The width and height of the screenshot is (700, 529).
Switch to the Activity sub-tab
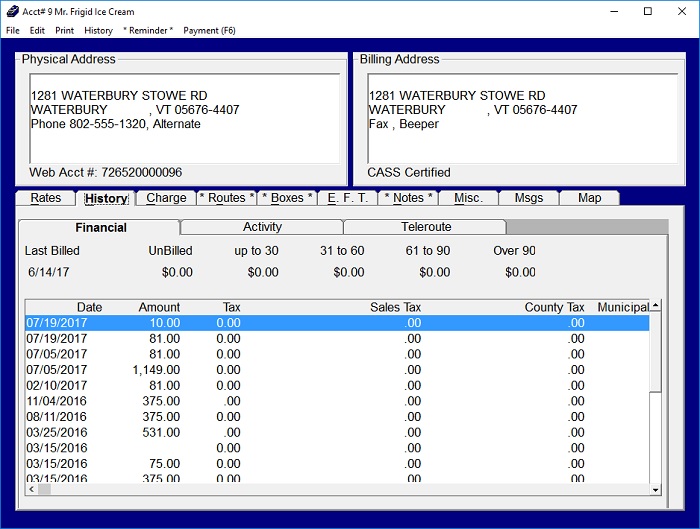[x=262, y=227]
